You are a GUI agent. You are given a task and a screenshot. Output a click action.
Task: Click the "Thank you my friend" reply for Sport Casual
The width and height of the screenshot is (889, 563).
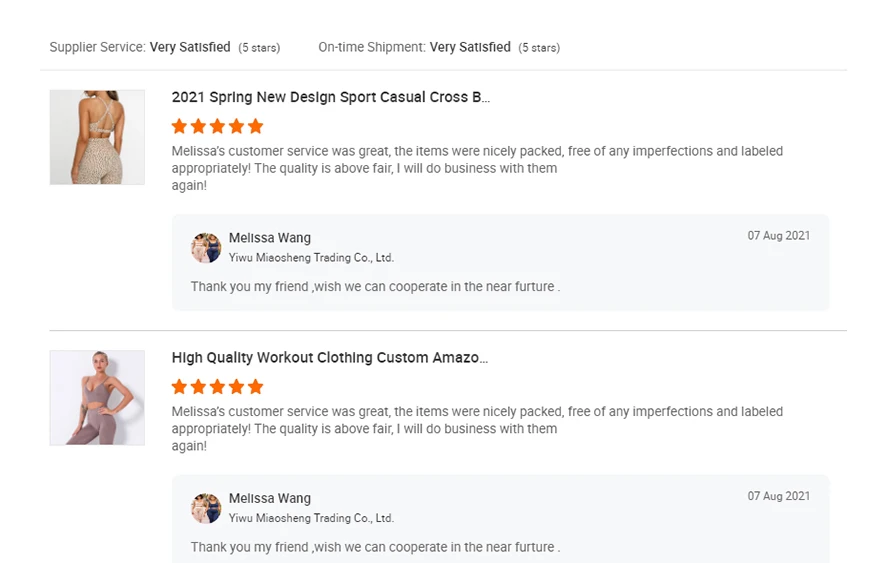pos(375,287)
